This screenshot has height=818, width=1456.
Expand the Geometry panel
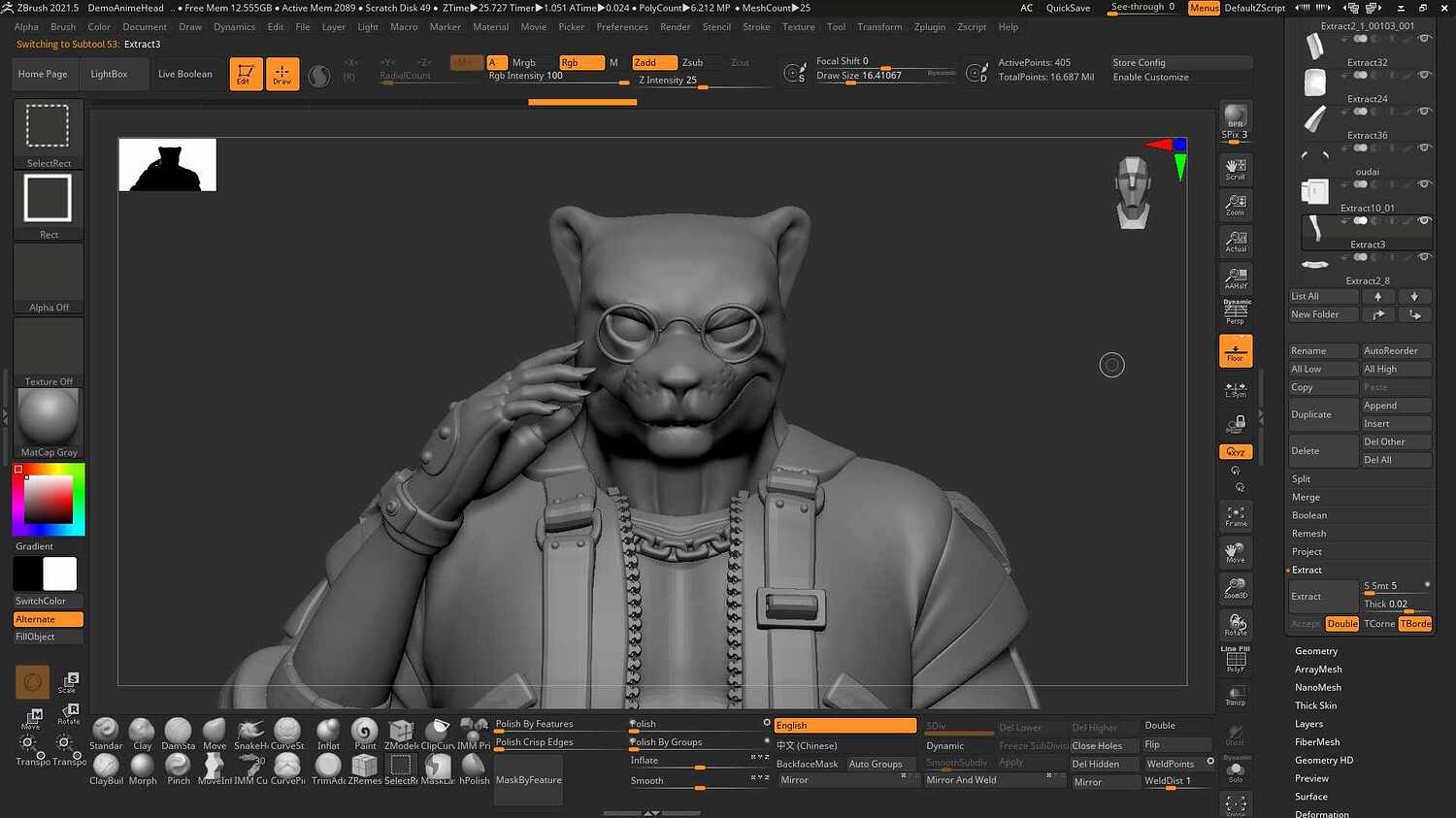(1316, 650)
